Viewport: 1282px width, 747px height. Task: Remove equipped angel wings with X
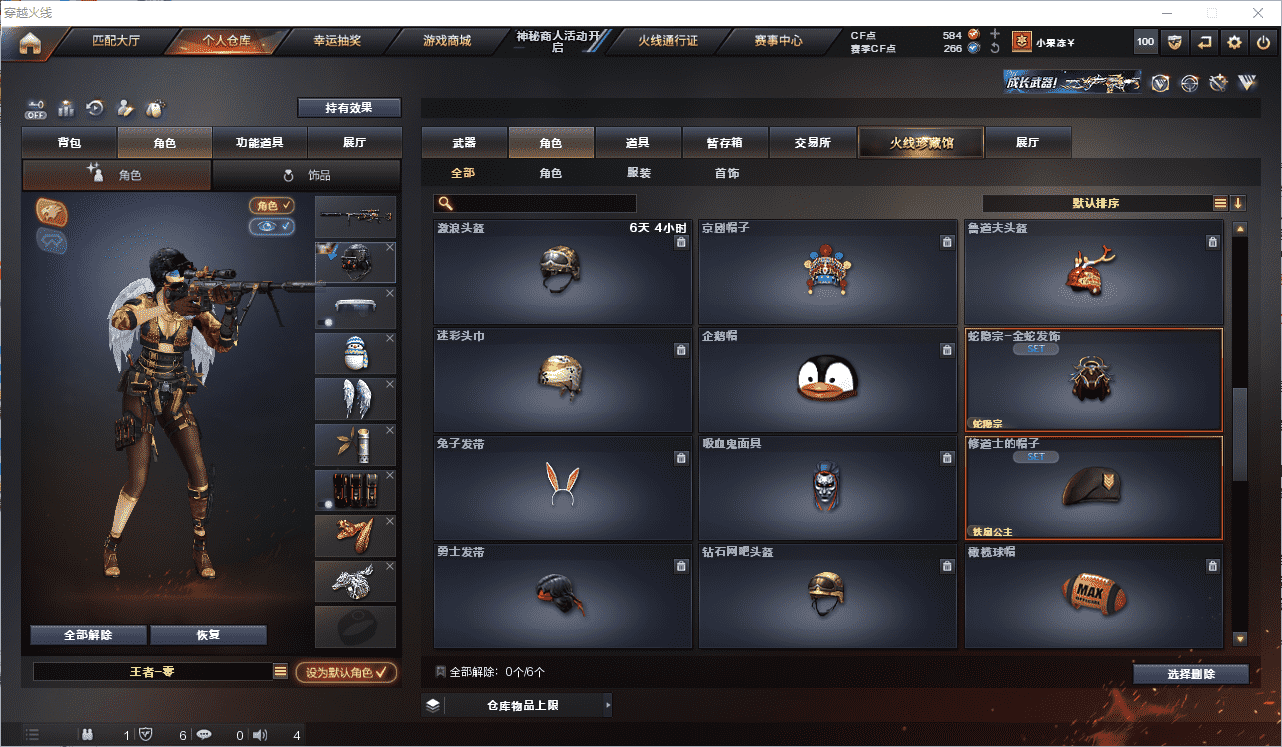tap(390, 384)
